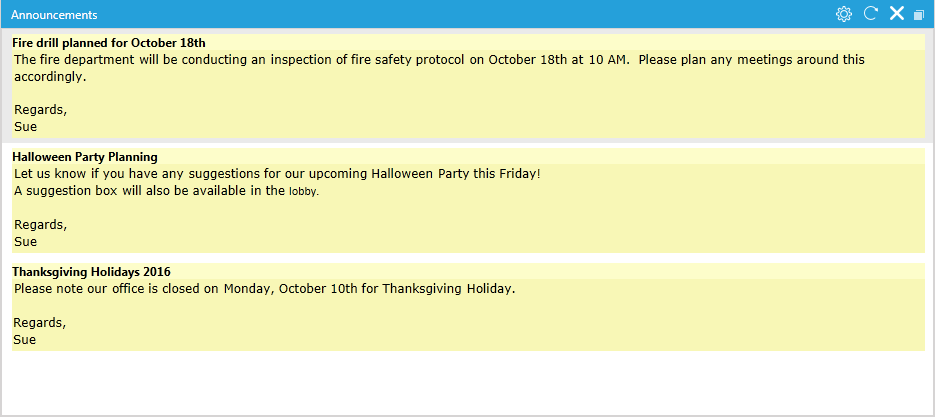Click the middle of the blue header bar

coord(468,14)
